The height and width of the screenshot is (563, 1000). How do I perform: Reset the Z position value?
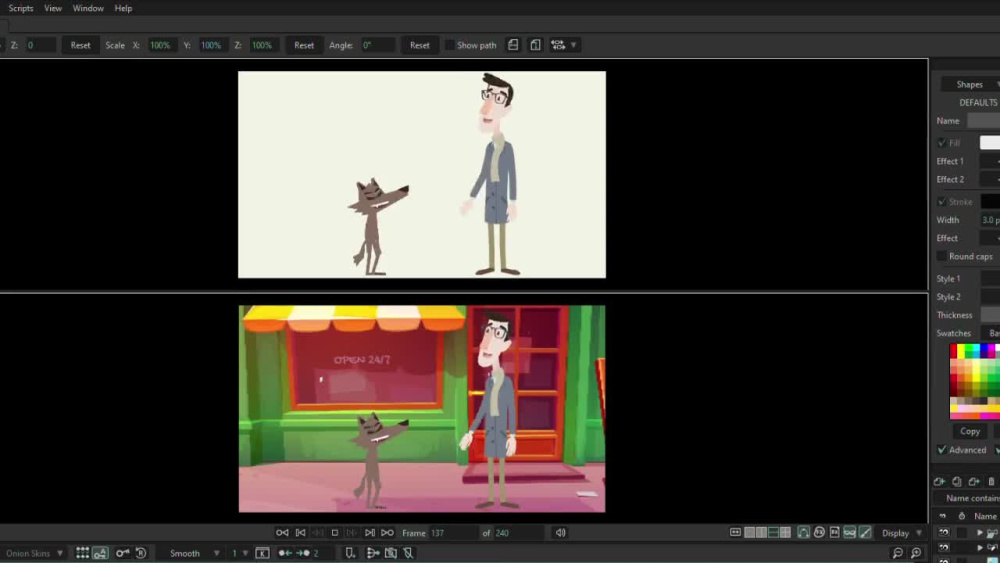click(x=80, y=45)
